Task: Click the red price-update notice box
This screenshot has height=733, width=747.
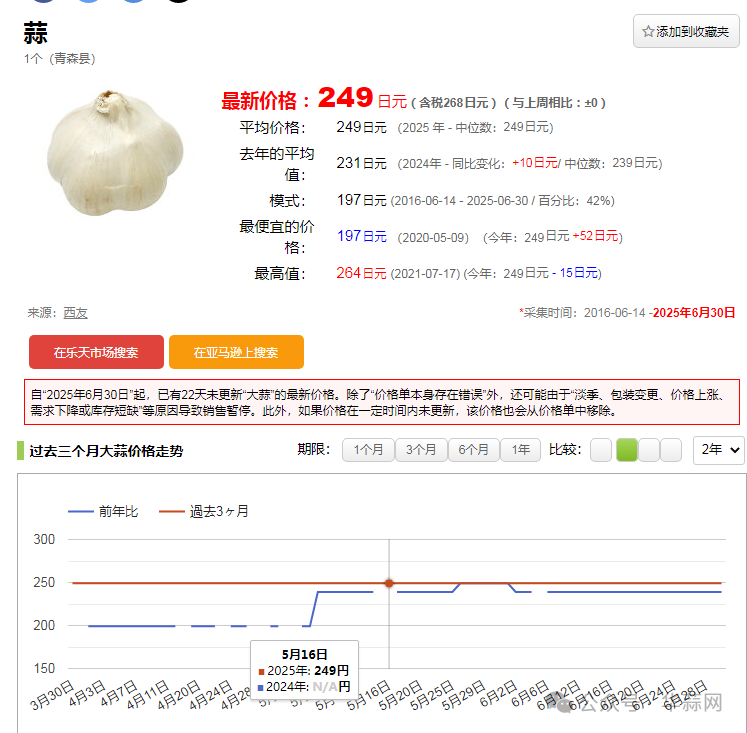Action: click(382, 402)
